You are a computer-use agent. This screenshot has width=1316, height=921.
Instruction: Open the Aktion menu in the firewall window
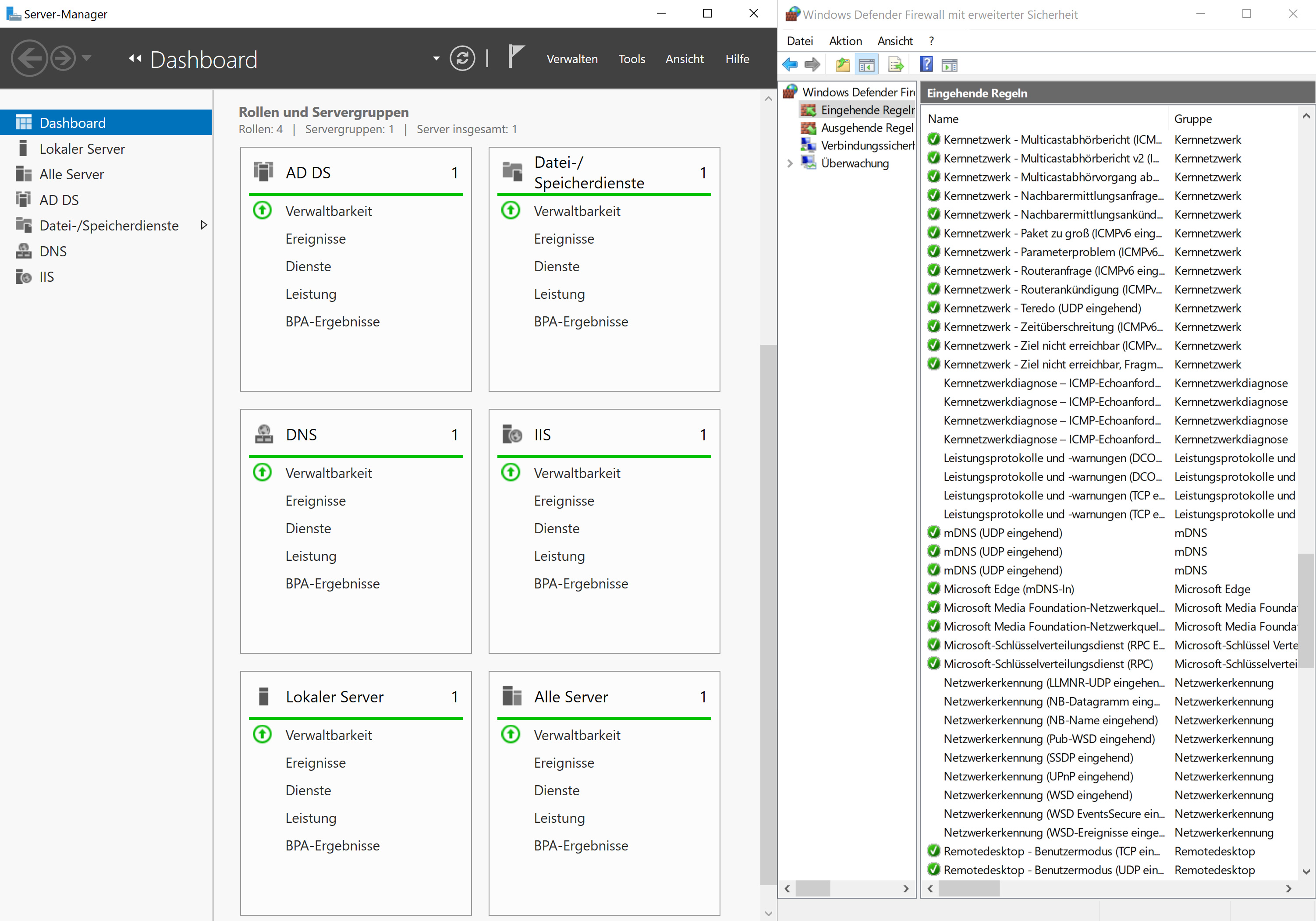pos(845,41)
